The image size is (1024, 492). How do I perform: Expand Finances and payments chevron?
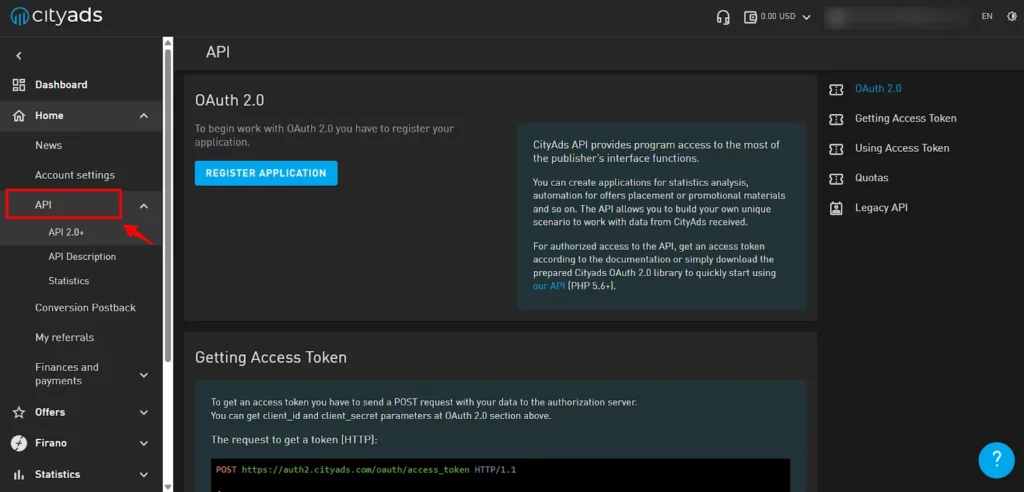coord(144,374)
